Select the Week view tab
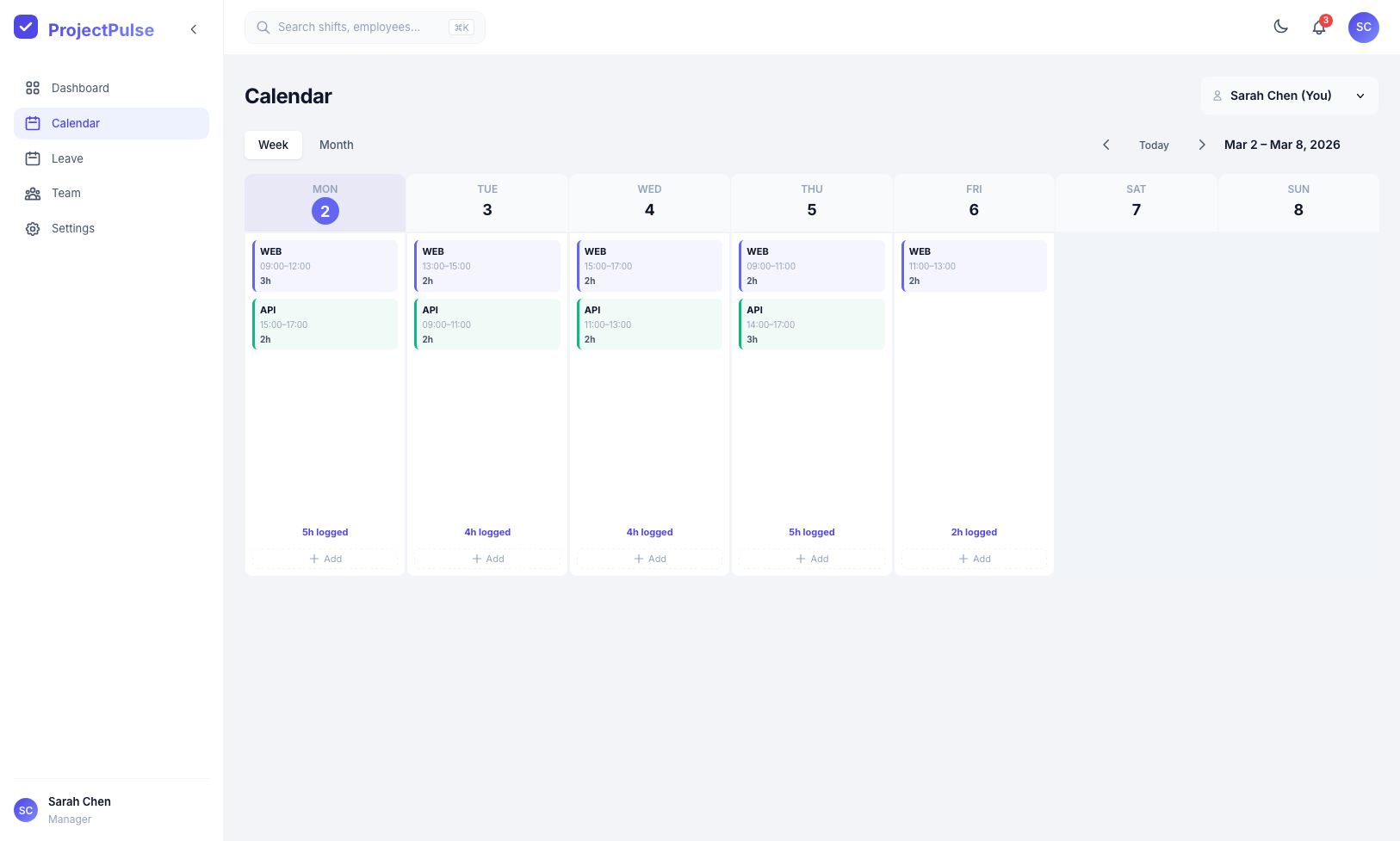Viewport: 1400px width, 841px height. point(273,145)
